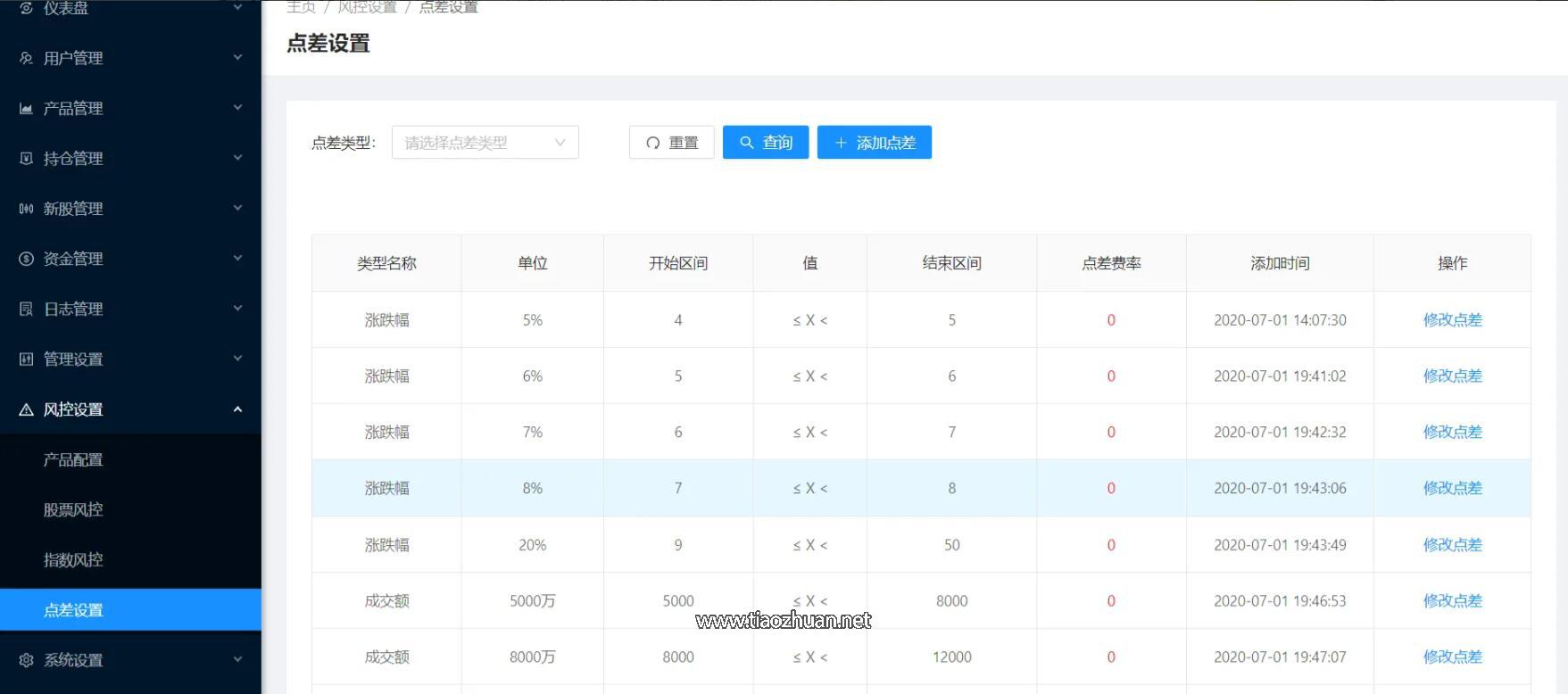Click the 查询 search button
Viewport: 1568px width, 694px height.
766,143
